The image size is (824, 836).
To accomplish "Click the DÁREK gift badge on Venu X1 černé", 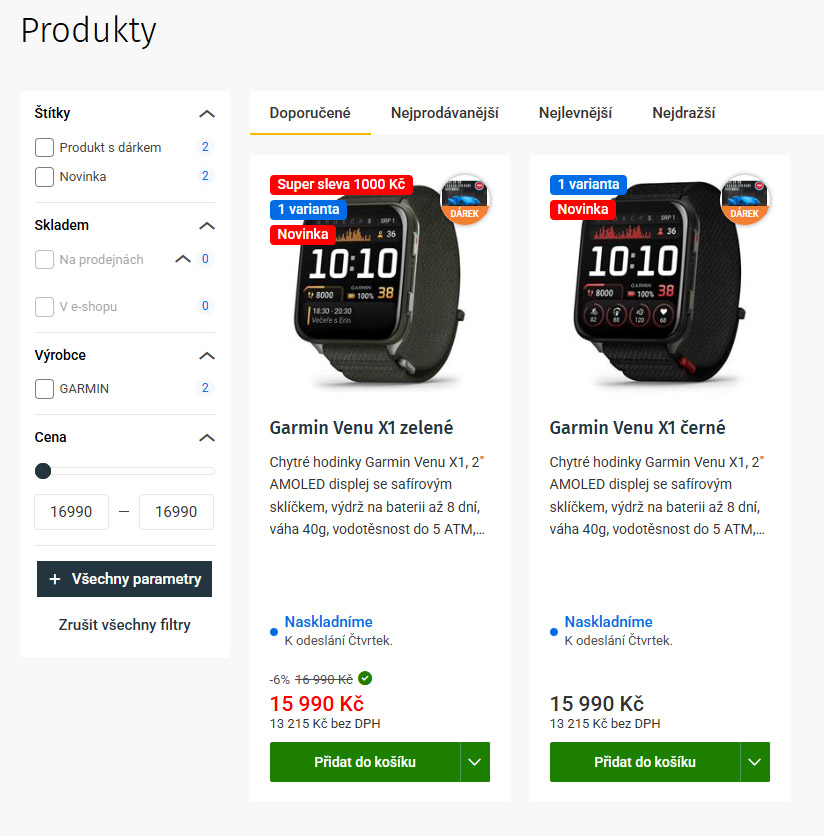I will pyautogui.click(x=744, y=199).
